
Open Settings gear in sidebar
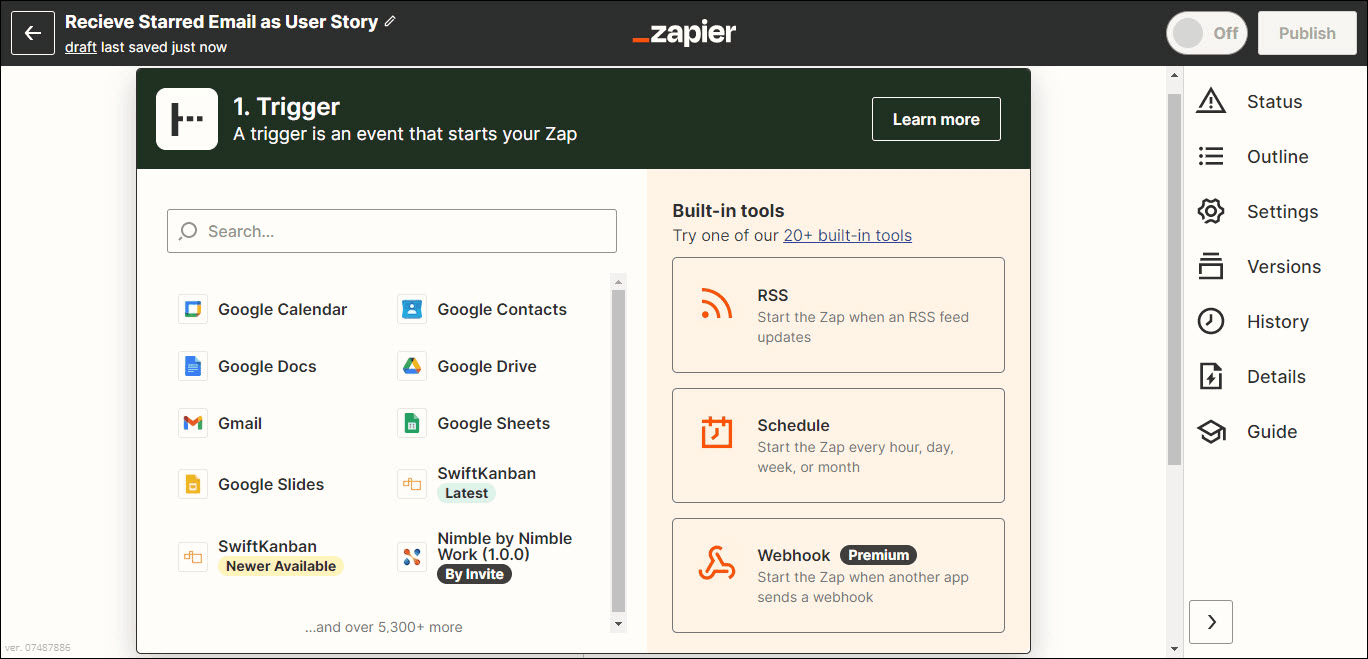(x=1211, y=211)
